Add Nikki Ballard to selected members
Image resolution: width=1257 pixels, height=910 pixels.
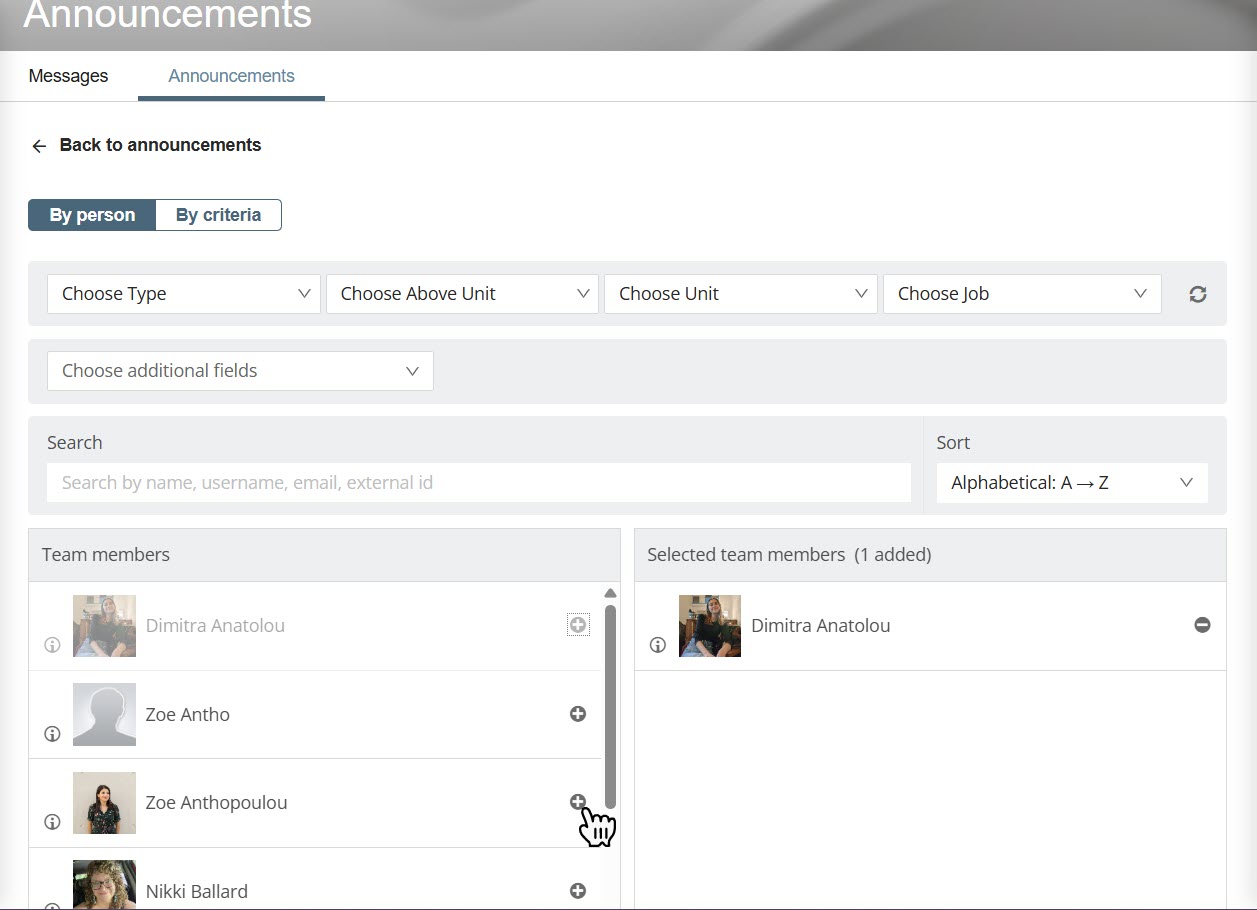(577, 891)
